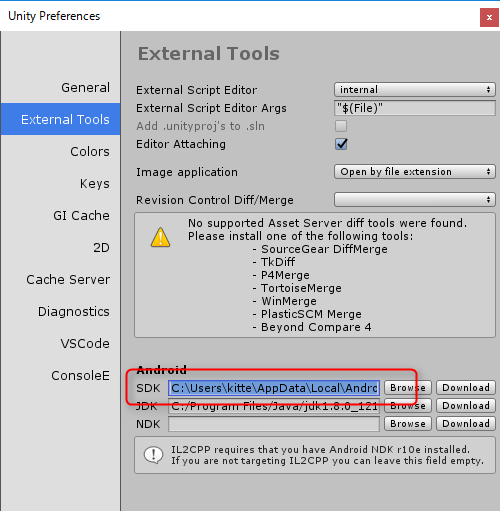Click the yellow warning triangle icon
The height and width of the screenshot is (511, 500).
(160, 237)
